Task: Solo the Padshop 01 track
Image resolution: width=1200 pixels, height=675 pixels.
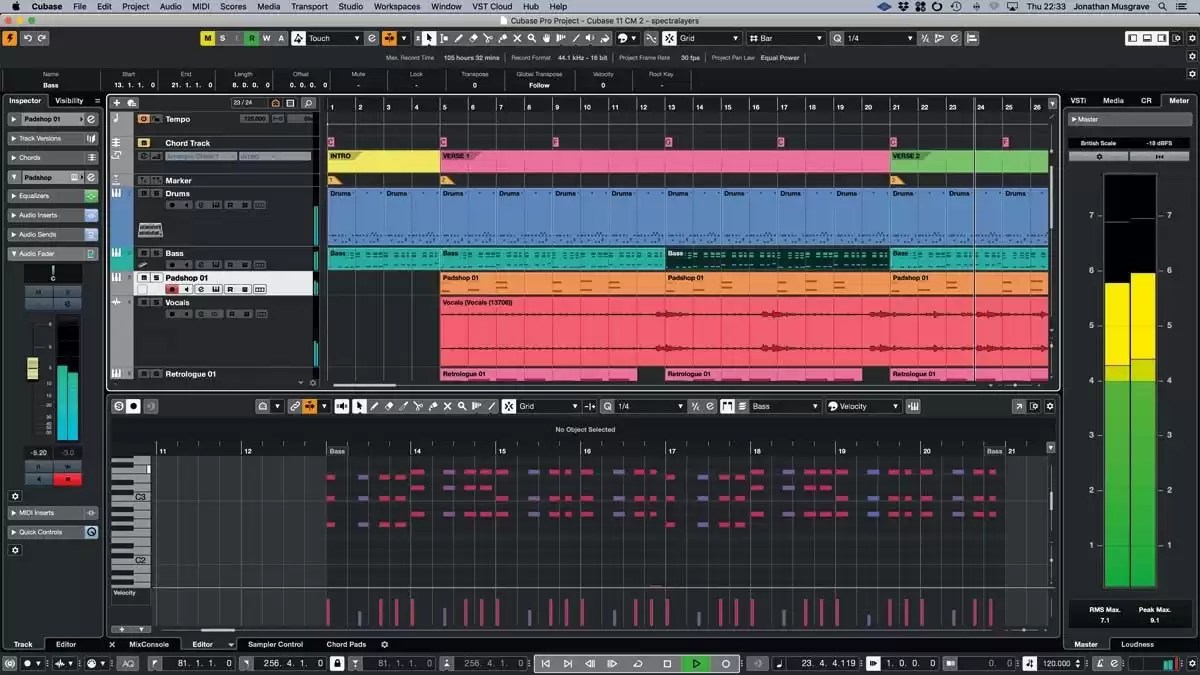Action: pos(156,278)
